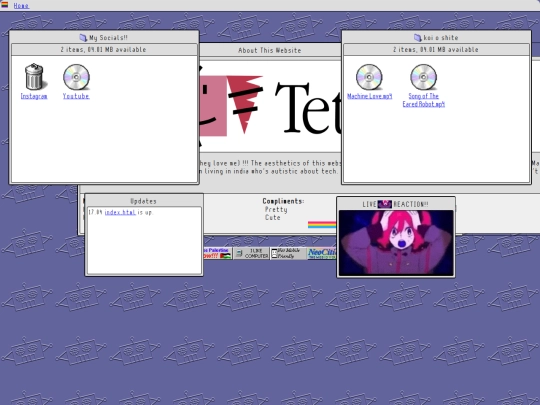Click koi o shite '2 items' status text
The image size is (540, 405).
(x=436, y=50)
